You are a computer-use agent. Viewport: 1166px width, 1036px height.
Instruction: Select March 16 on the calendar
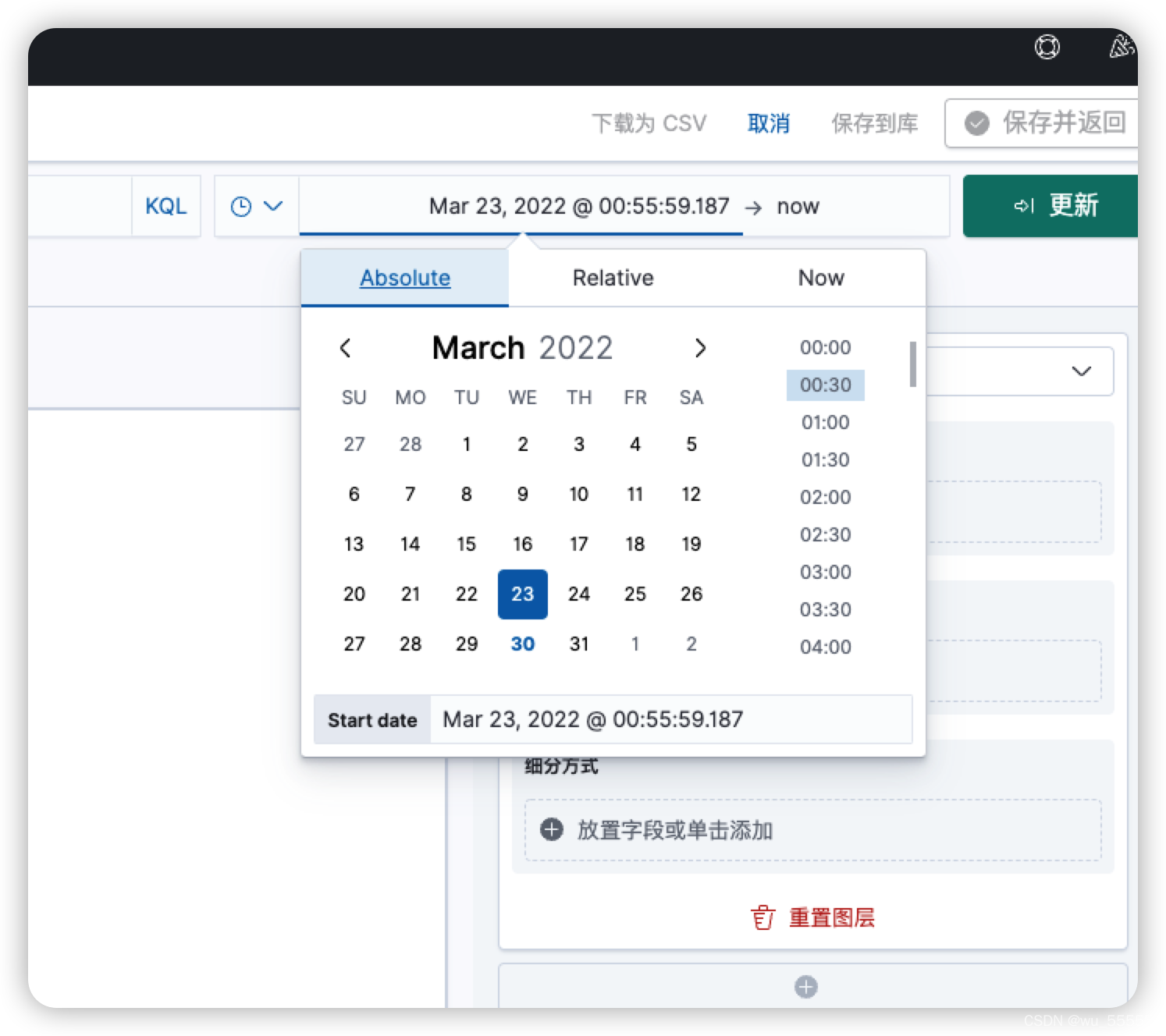523,545
